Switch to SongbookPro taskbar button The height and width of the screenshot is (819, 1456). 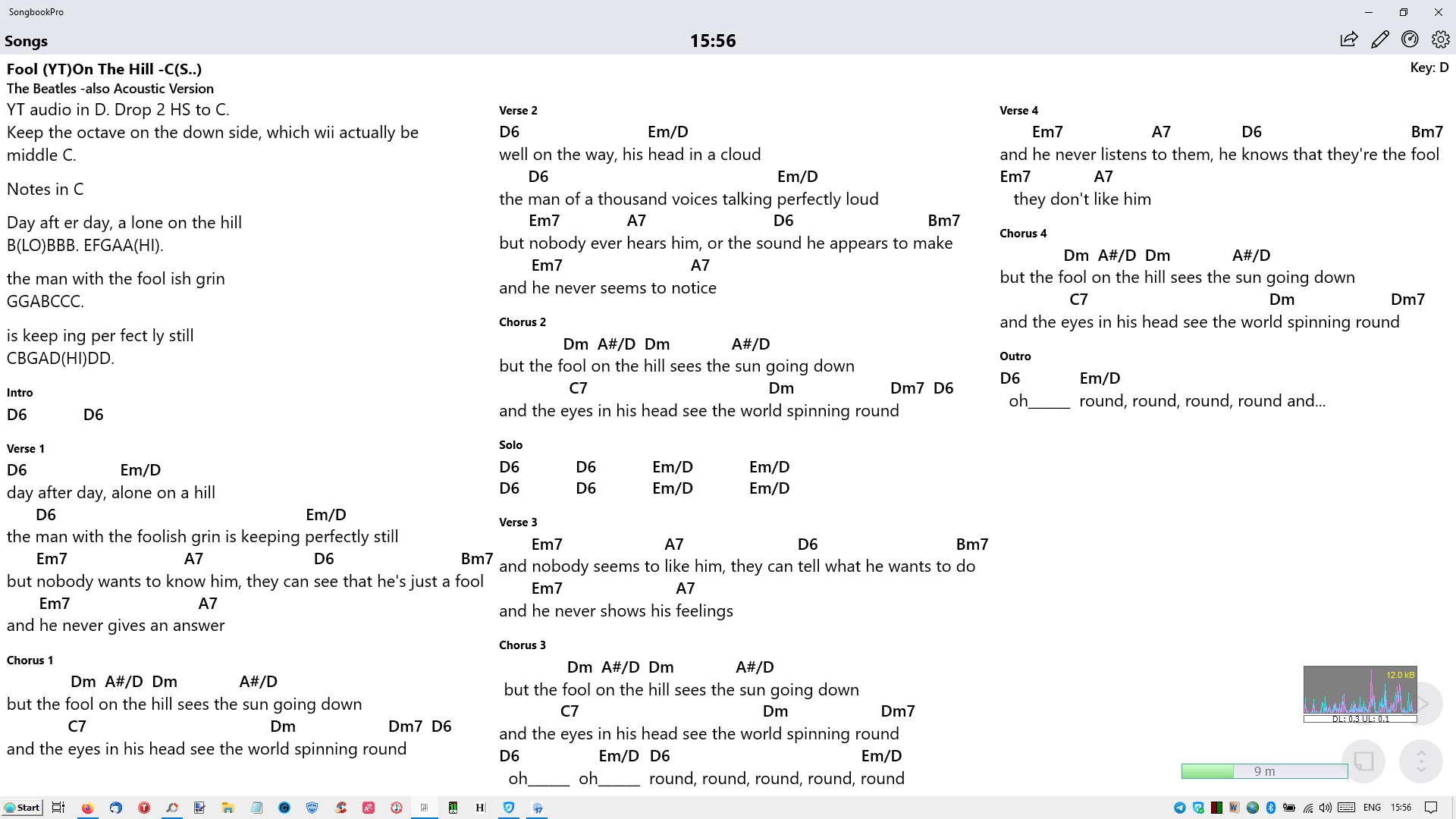pos(425,808)
